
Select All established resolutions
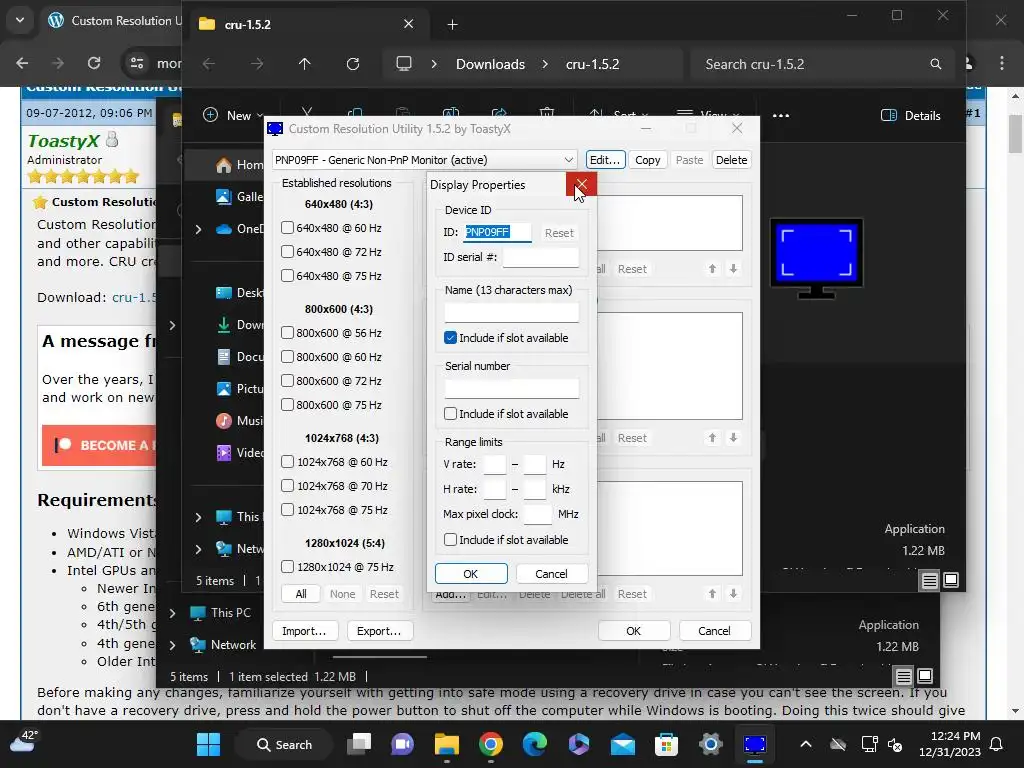click(x=300, y=594)
